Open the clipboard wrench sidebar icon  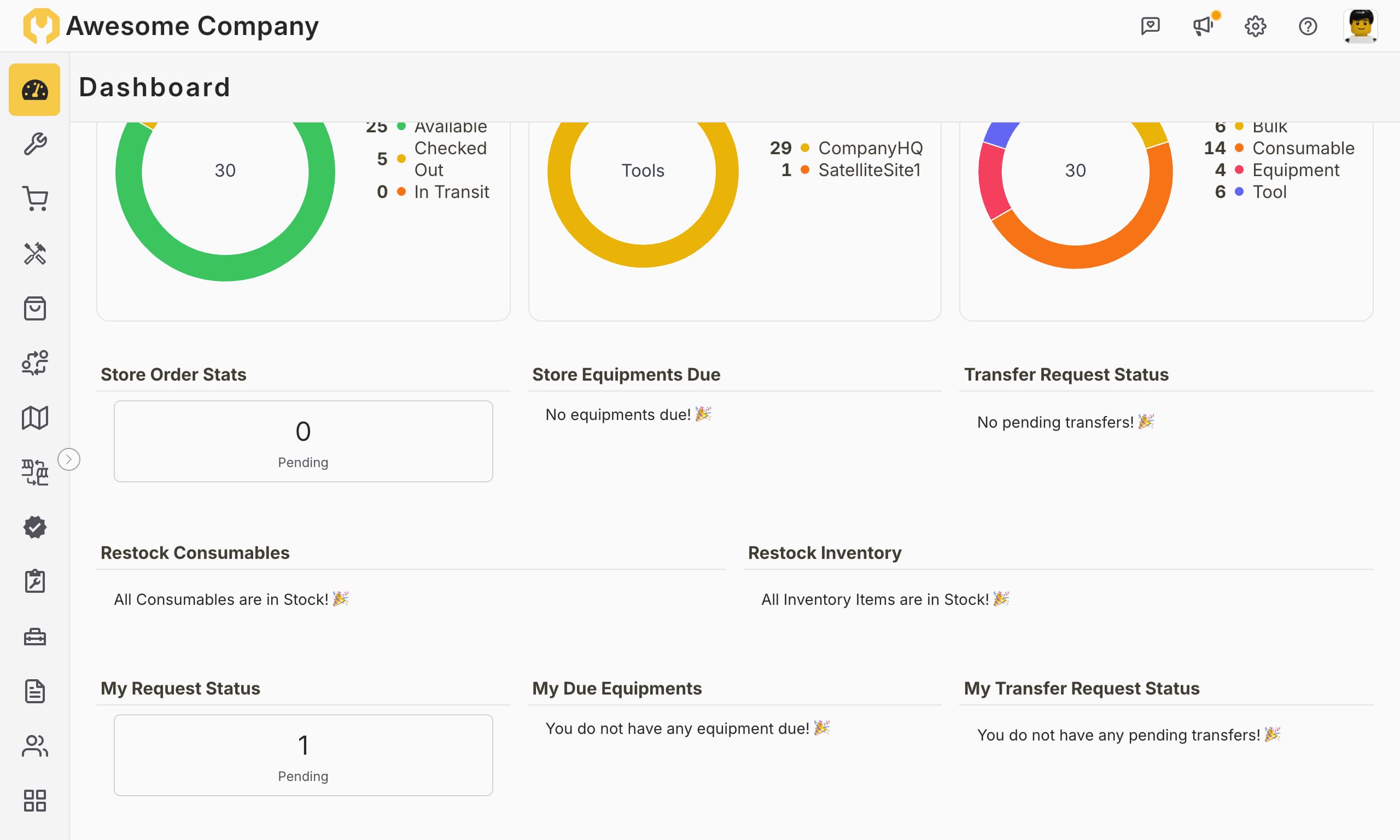point(34,581)
